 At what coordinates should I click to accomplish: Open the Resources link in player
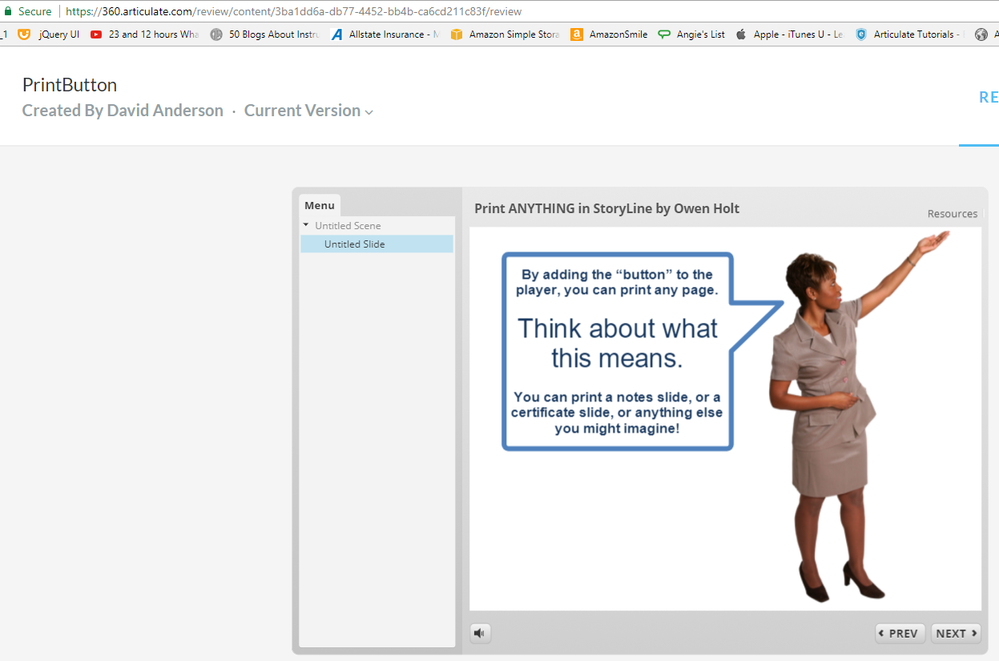[951, 213]
